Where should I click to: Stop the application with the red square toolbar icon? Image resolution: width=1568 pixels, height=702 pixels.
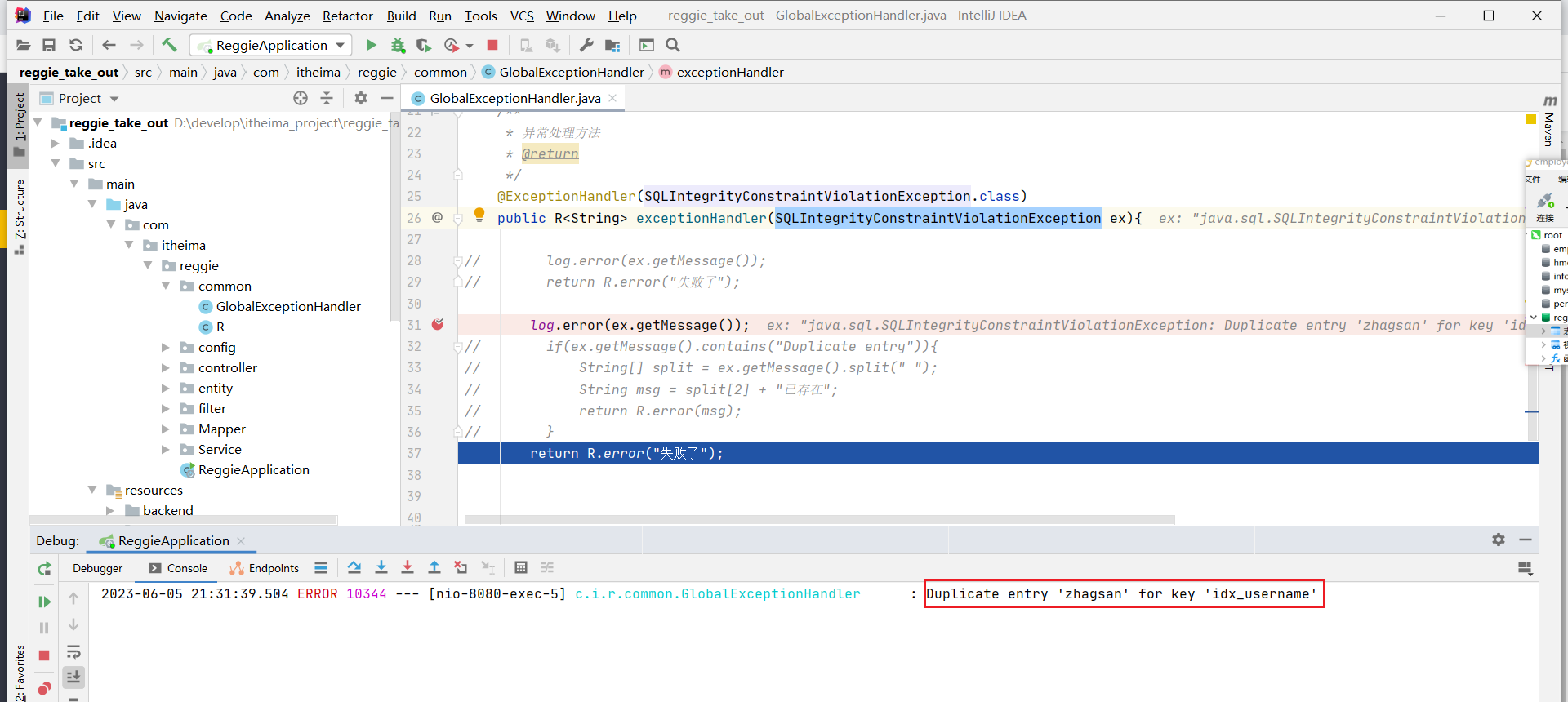pos(492,45)
